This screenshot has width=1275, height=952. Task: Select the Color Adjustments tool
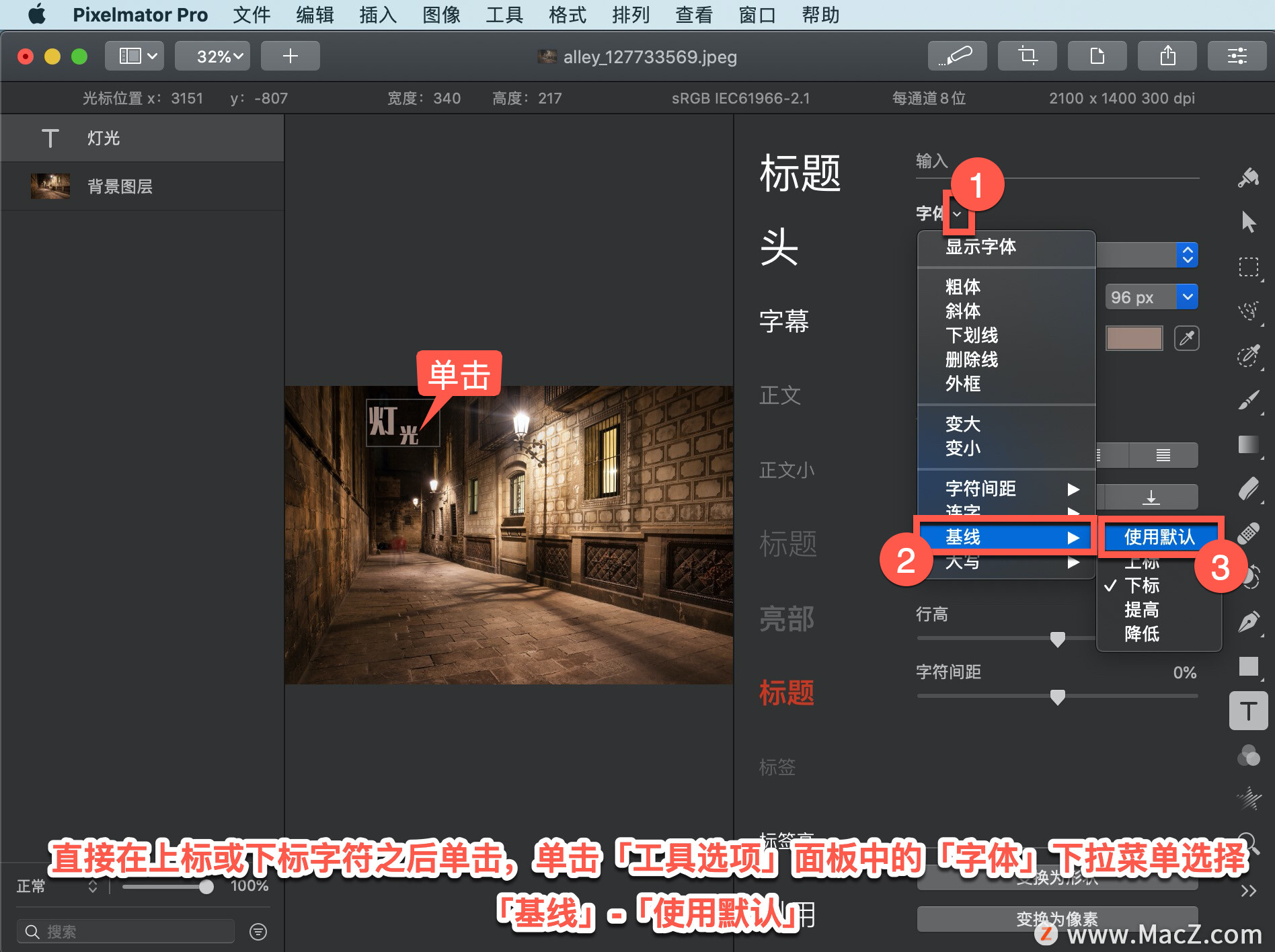pyautogui.click(x=1249, y=755)
